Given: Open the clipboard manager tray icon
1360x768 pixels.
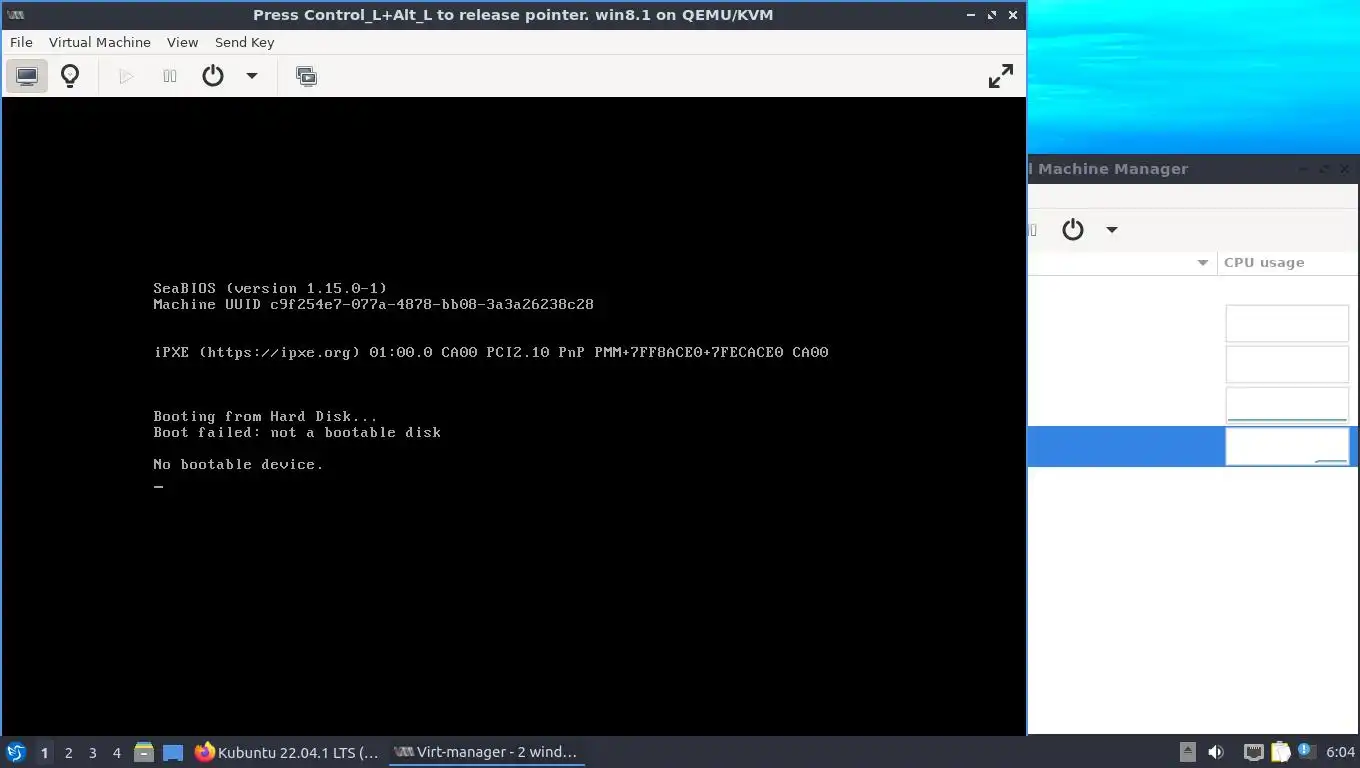Looking at the screenshot, I should 1281,752.
